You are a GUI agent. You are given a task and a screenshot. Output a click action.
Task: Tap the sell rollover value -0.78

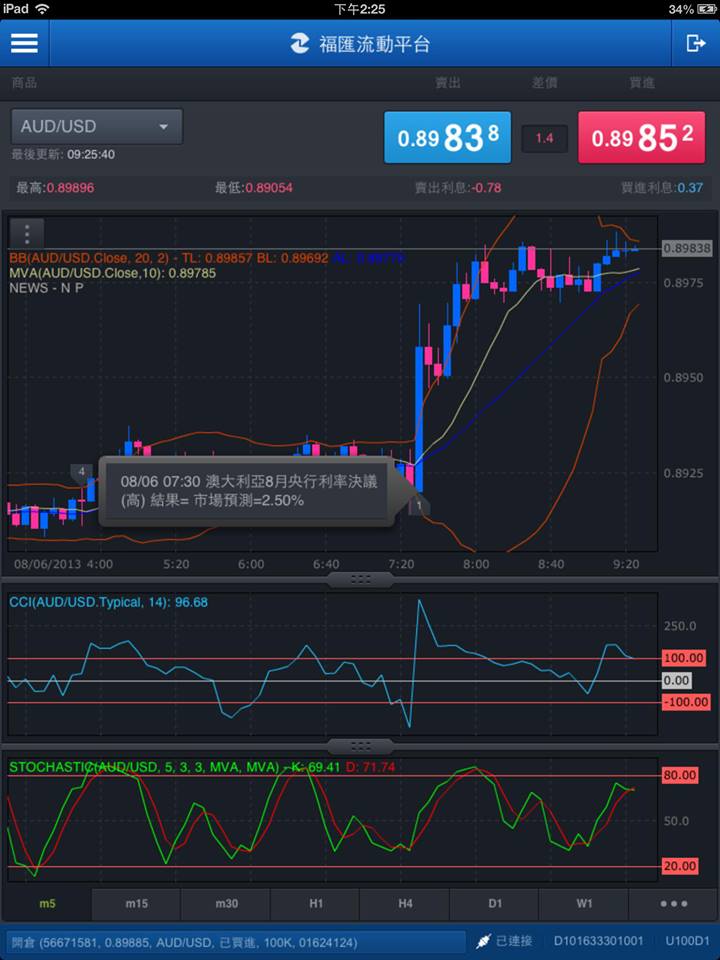487,187
